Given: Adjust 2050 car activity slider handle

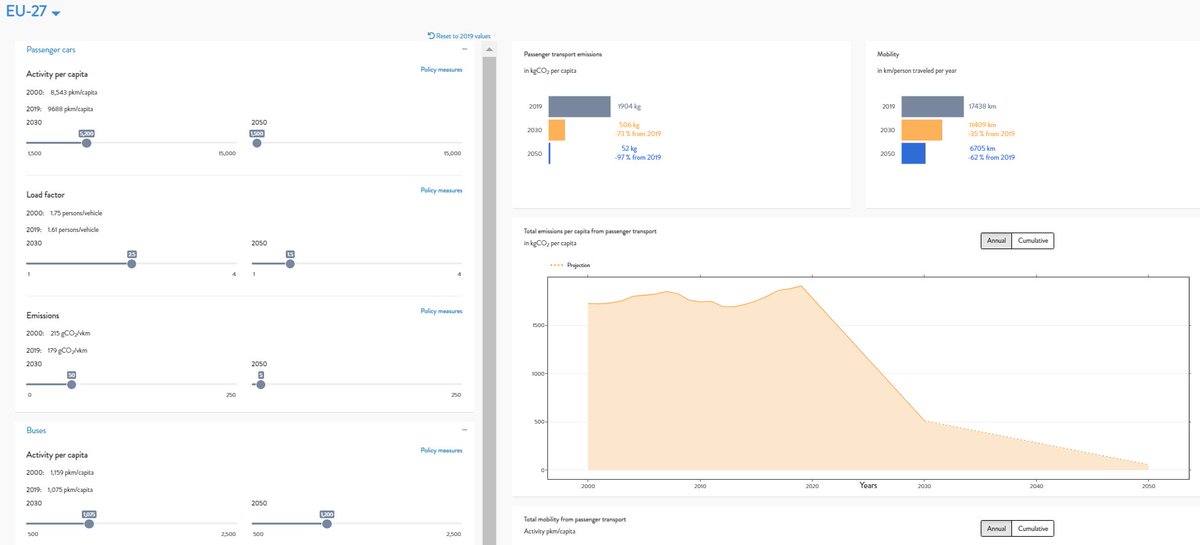Looking at the screenshot, I should [257, 143].
